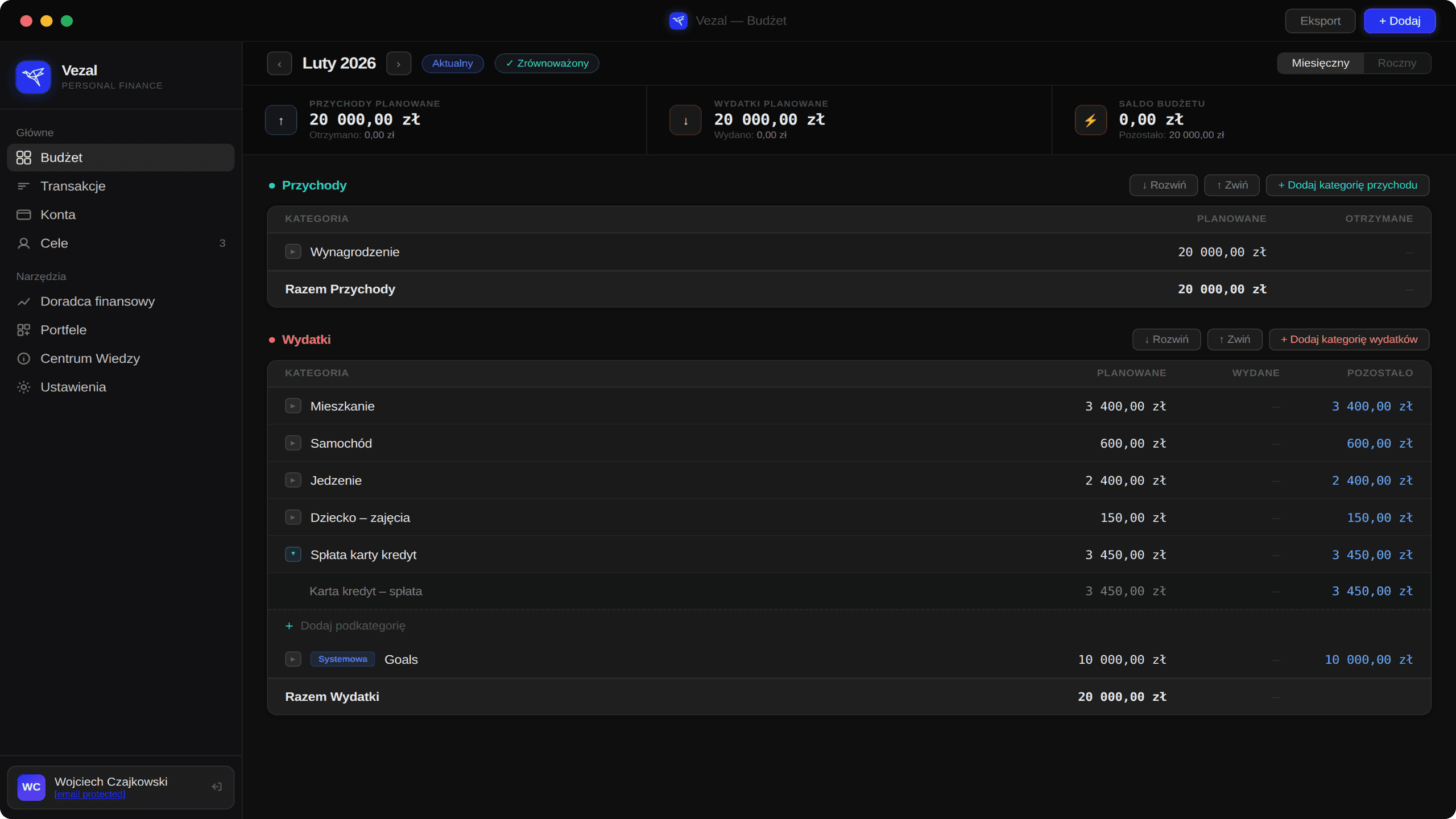
Task: Open Doradca finansowy from the sidebar
Action: click(97, 301)
